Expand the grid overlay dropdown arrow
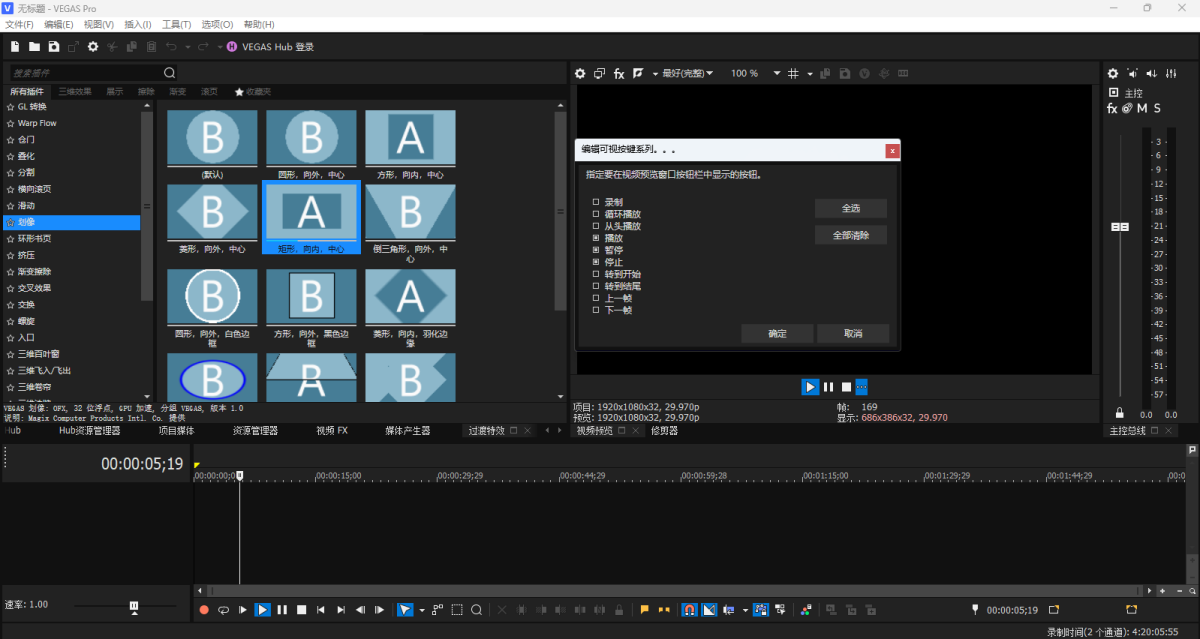The image size is (1200, 639). click(810, 73)
